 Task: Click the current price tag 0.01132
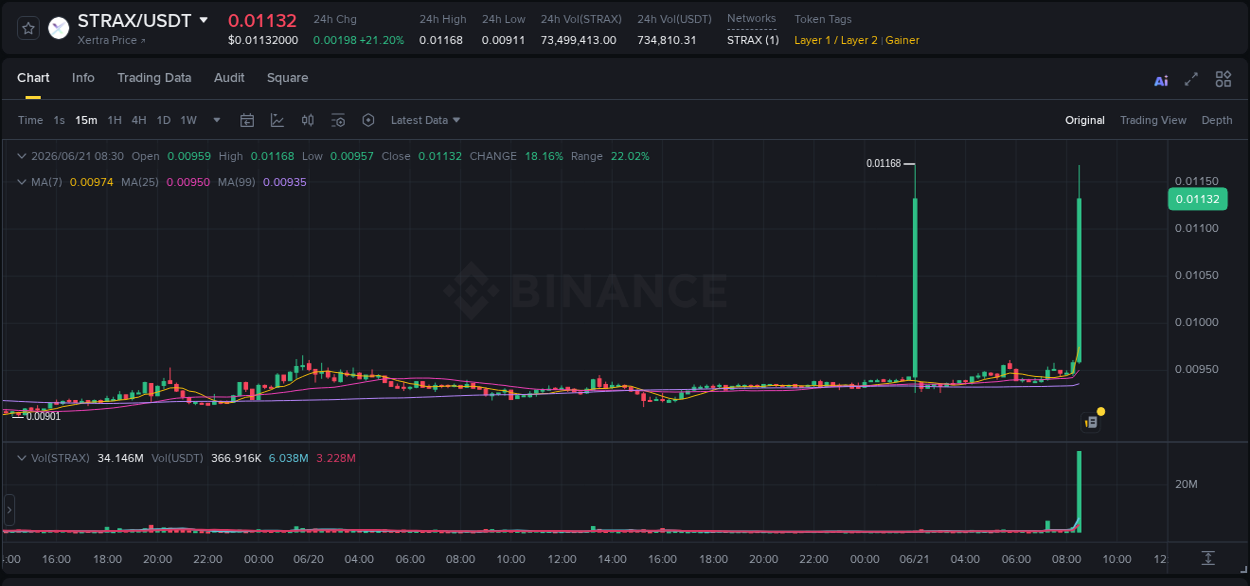point(1197,199)
